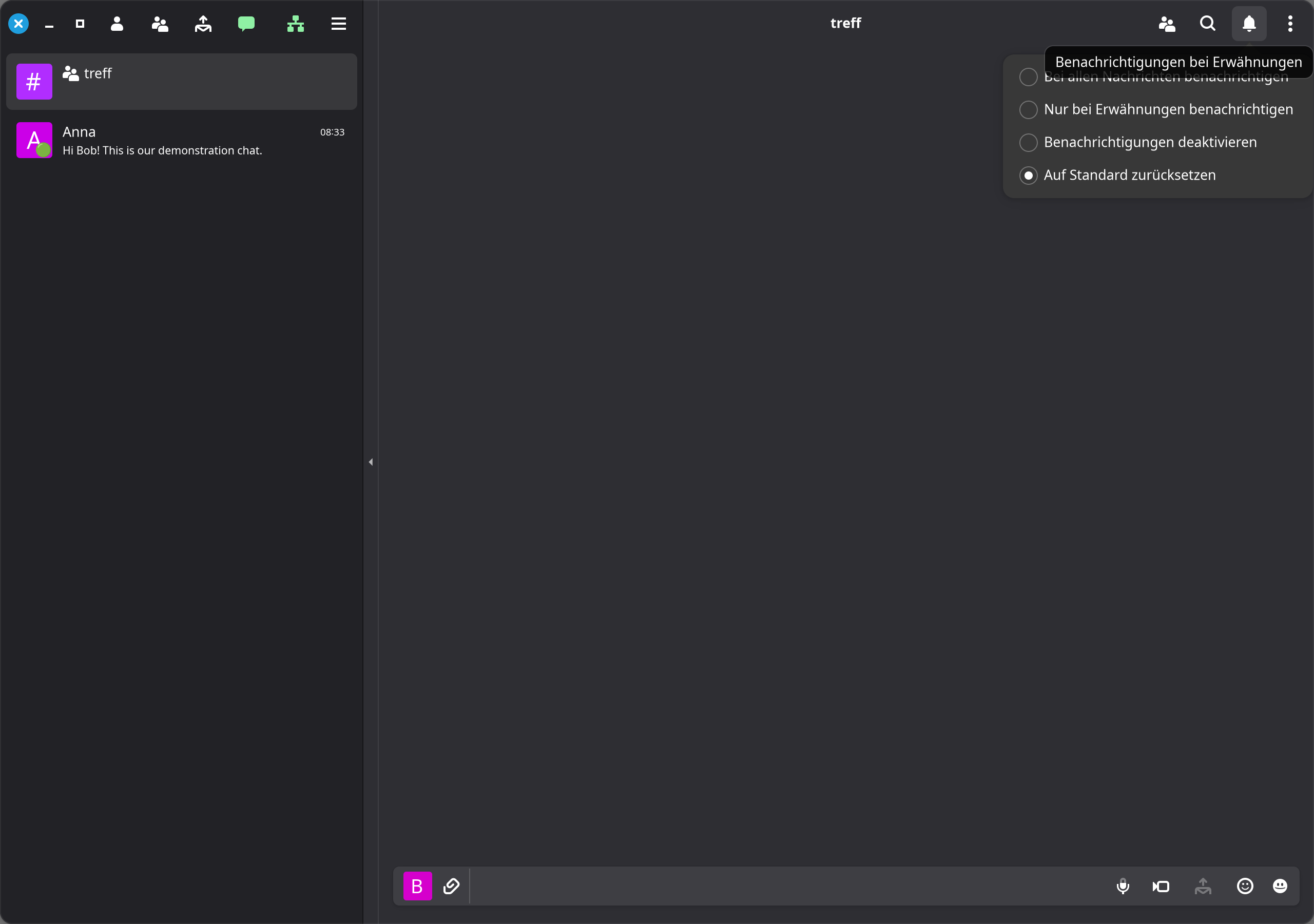Choose 'Benachrichtigungen deaktivieren' radio option
The width and height of the screenshot is (1314, 924).
[x=1138, y=142]
